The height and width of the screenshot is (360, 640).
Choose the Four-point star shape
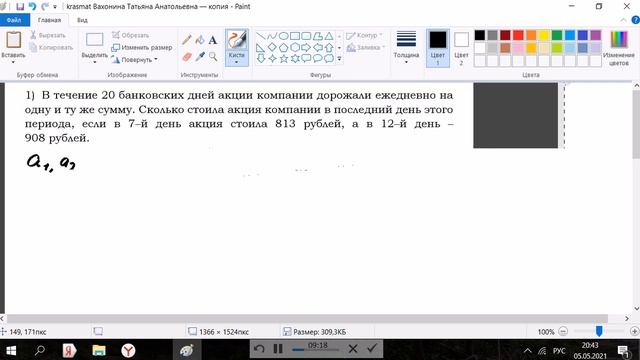(272, 58)
